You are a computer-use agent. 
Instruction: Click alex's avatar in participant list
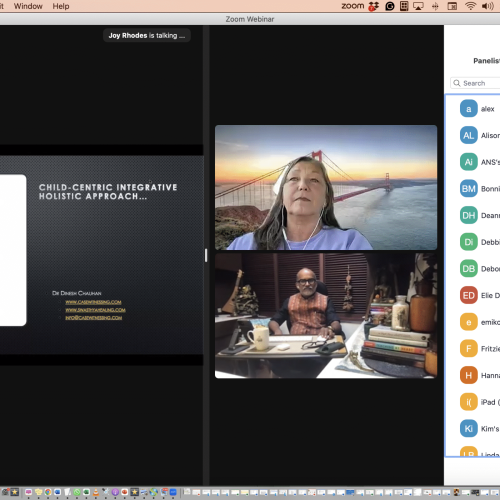pos(469,109)
